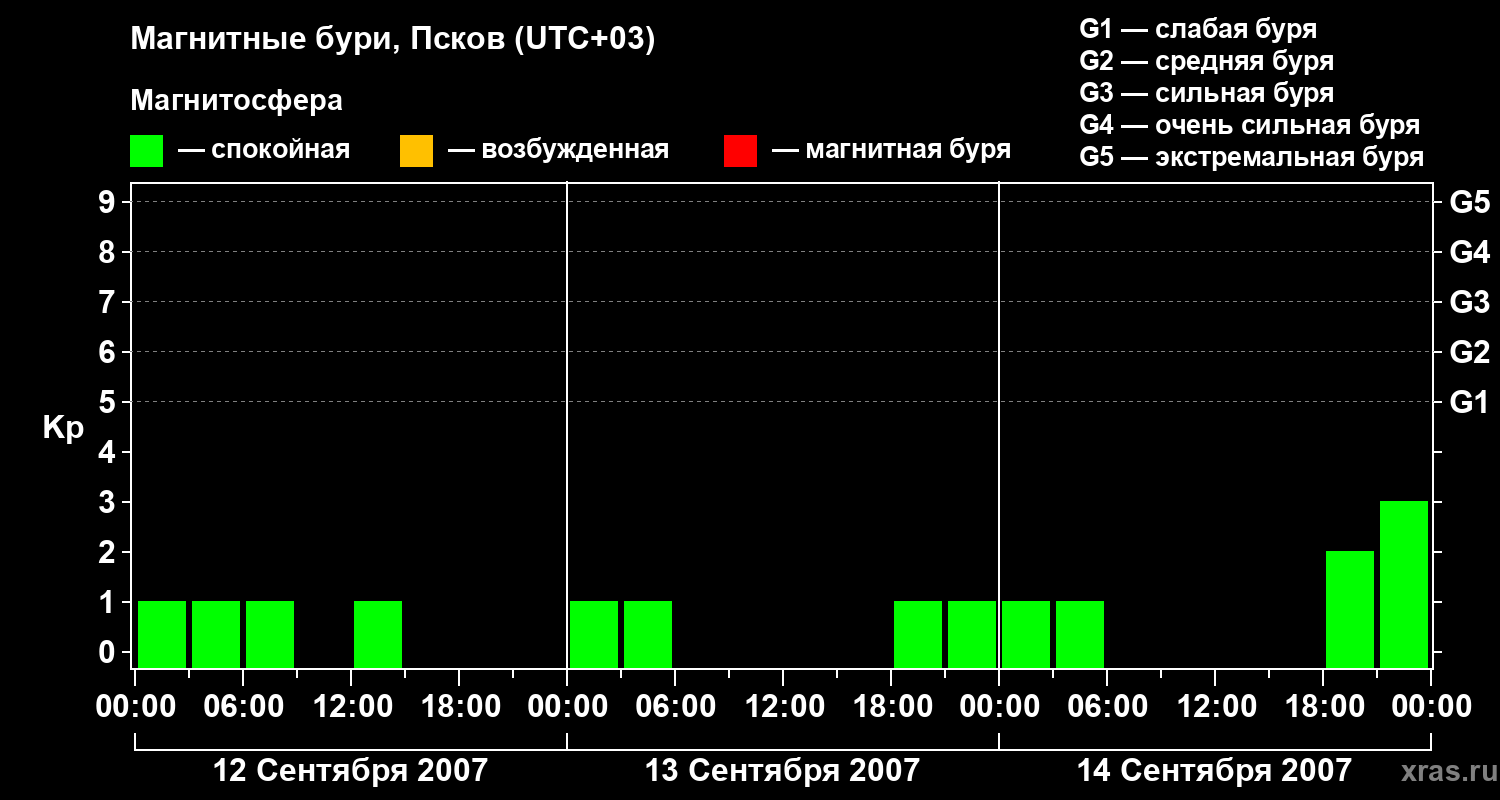Click the green спокойная legend swatch
The width and height of the screenshot is (1500, 800).
coord(146,151)
